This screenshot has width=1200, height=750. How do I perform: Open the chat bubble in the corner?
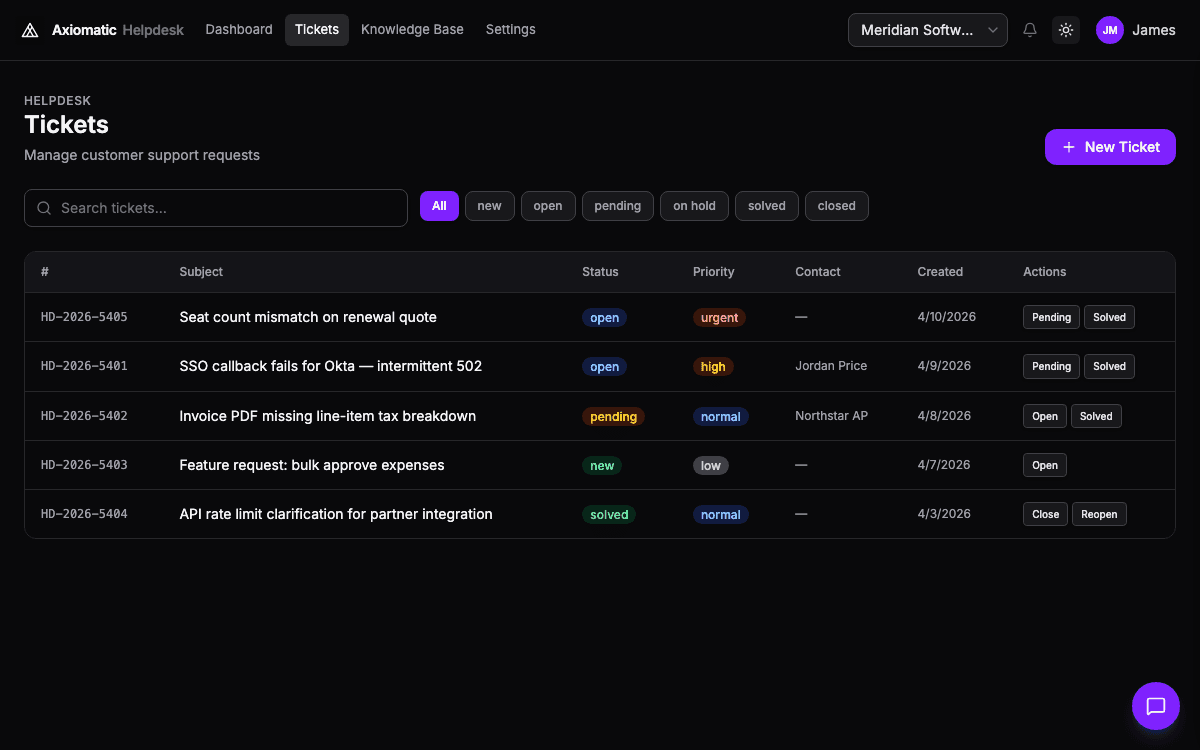[x=1156, y=706]
